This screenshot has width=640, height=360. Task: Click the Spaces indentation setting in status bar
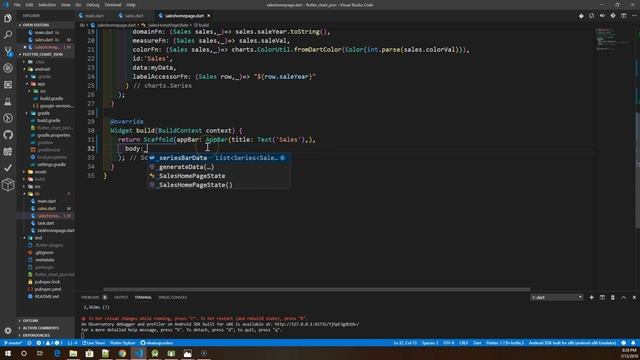[430, 343]
